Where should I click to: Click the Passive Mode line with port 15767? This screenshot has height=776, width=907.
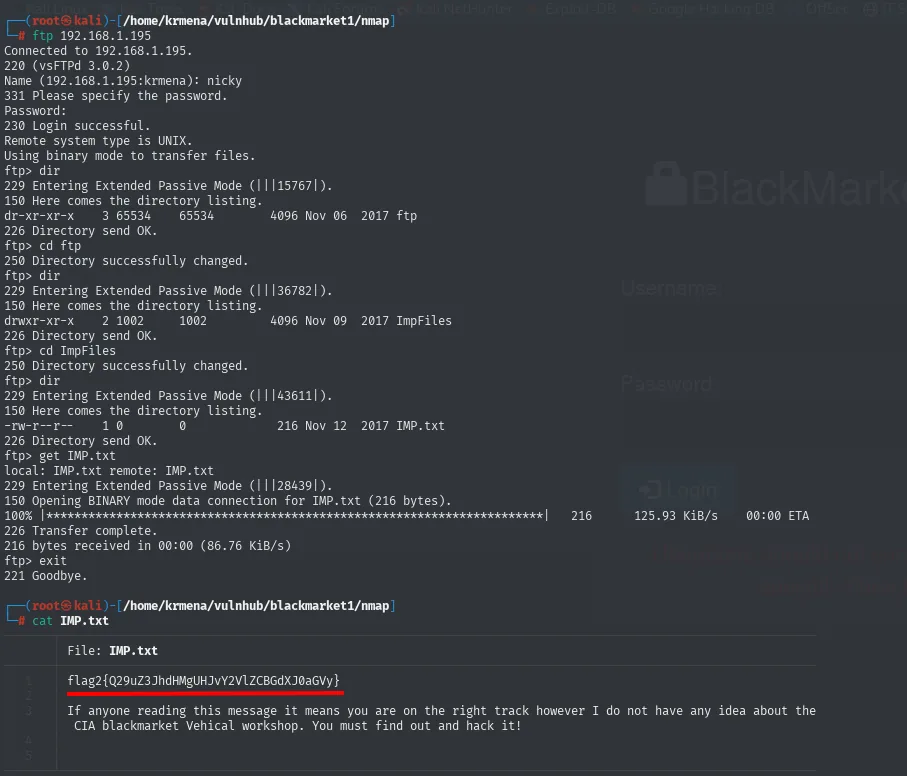168,186
